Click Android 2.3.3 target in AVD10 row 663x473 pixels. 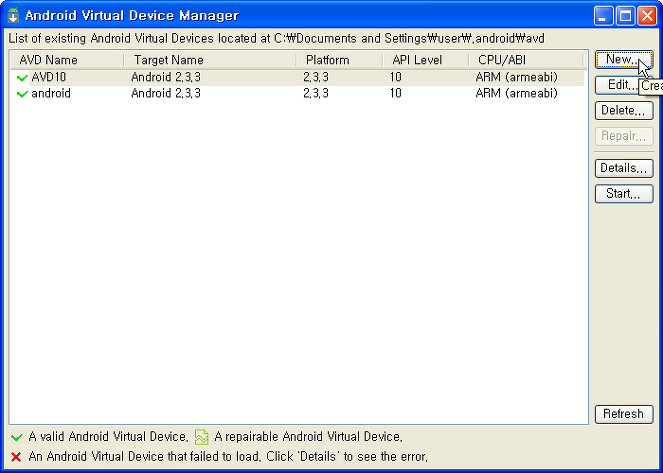[166, 77]
